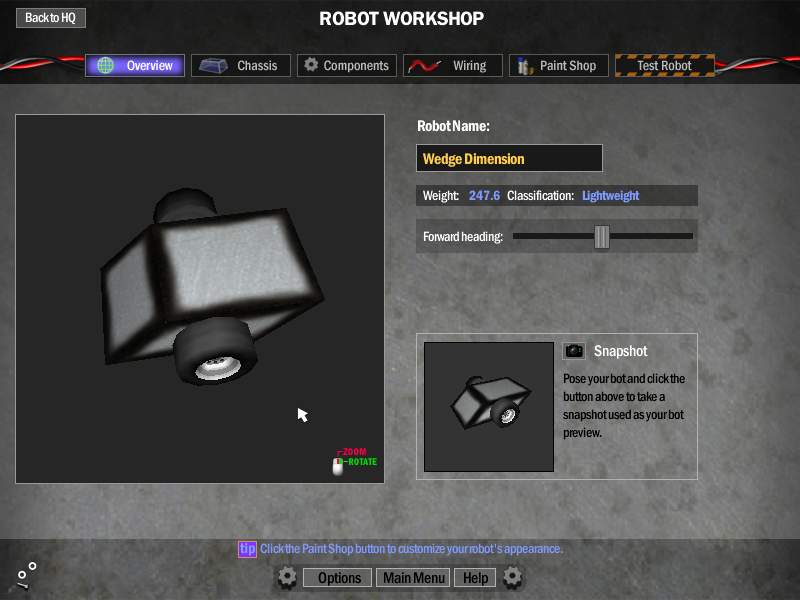Click the bot snapshot preview thumbnail
800x600 pixels.
pyautogui.click(x=489, y=407)
